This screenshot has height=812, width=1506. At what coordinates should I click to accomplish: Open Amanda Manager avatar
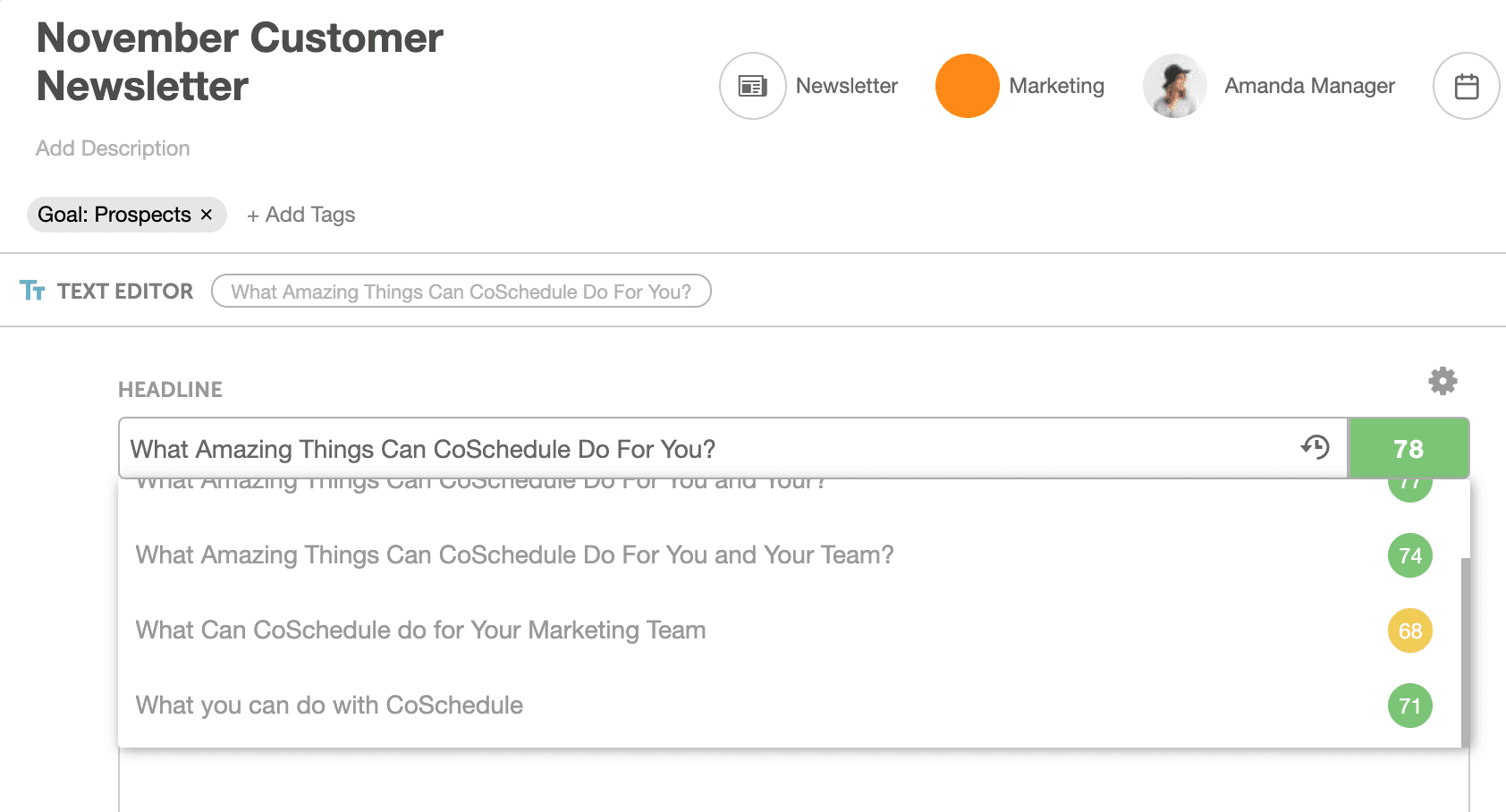(x=1175, y=86)
